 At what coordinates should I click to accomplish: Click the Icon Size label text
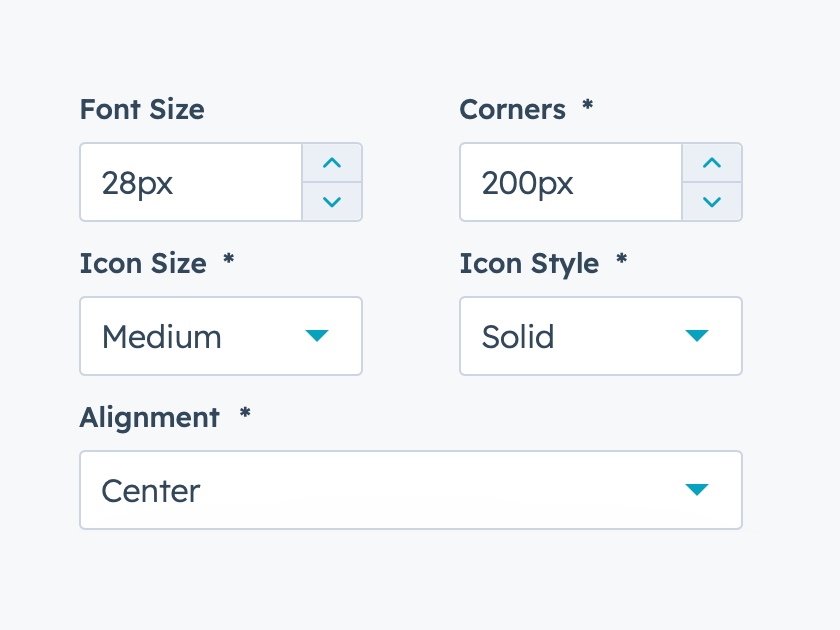click(x=143, y=263)
